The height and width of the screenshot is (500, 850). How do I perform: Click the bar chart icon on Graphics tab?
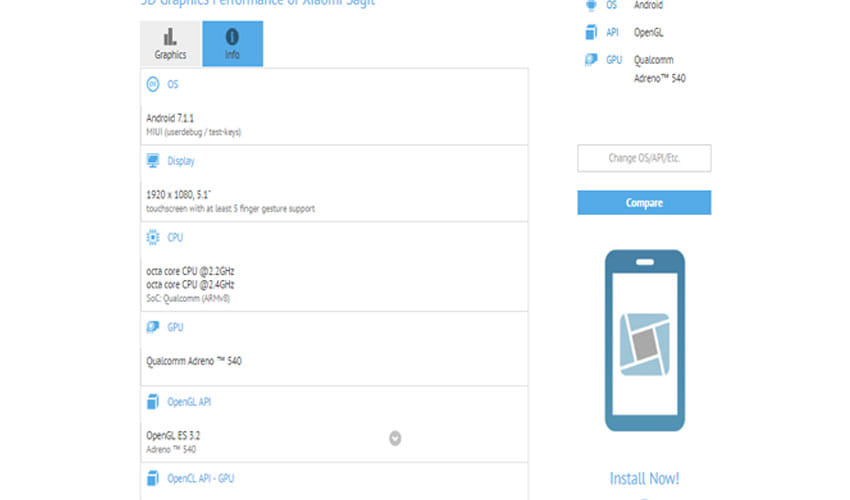pos(170,37)
